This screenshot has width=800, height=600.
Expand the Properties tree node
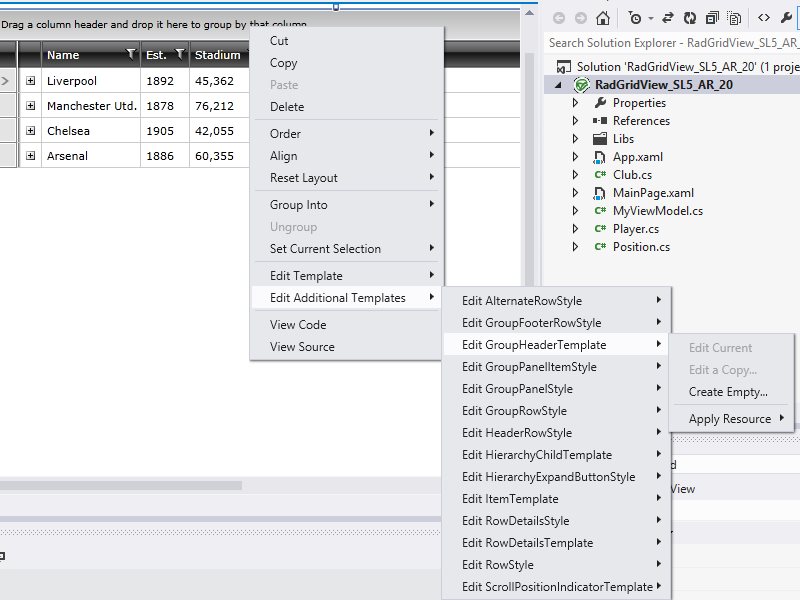[576, 103]
